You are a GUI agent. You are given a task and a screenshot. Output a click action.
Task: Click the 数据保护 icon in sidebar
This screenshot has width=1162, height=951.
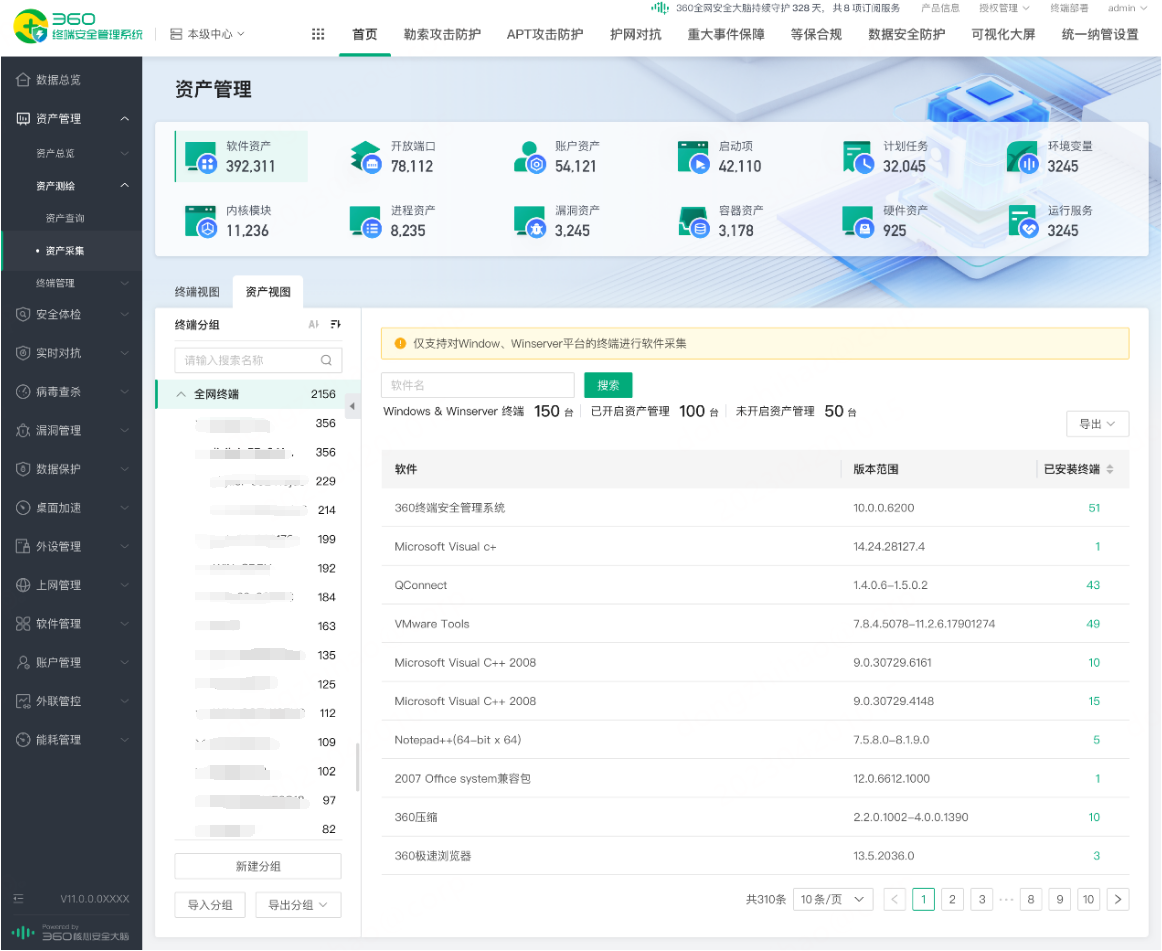click(x=23, y=468)
